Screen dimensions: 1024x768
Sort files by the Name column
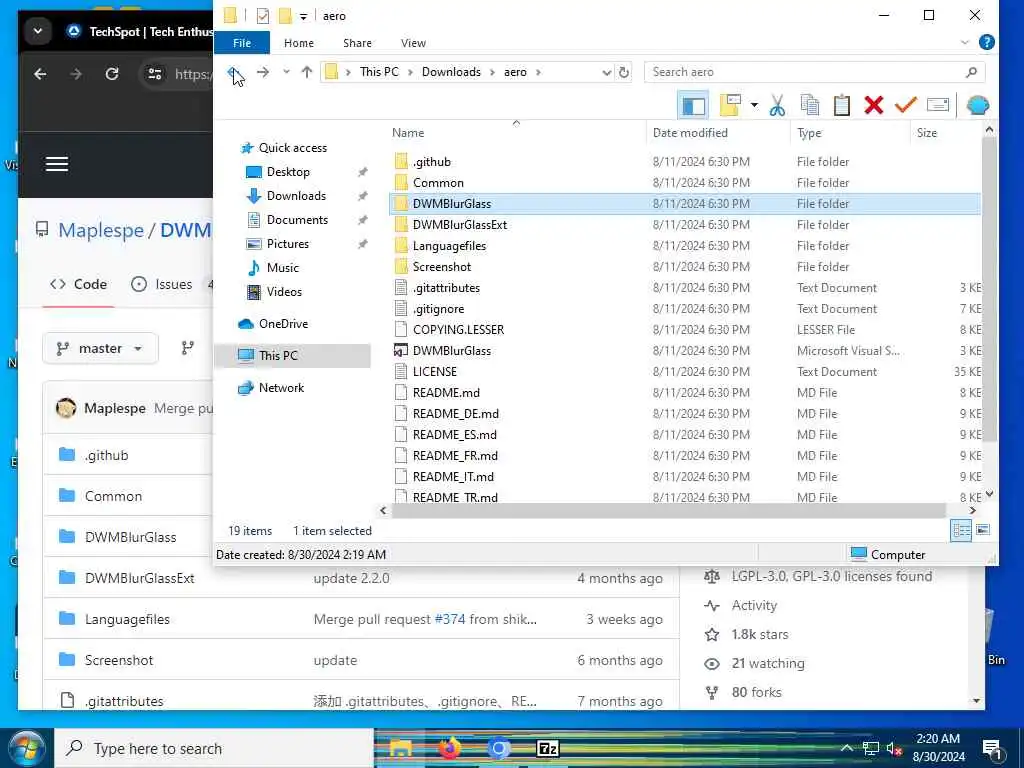tap(408, 133)
